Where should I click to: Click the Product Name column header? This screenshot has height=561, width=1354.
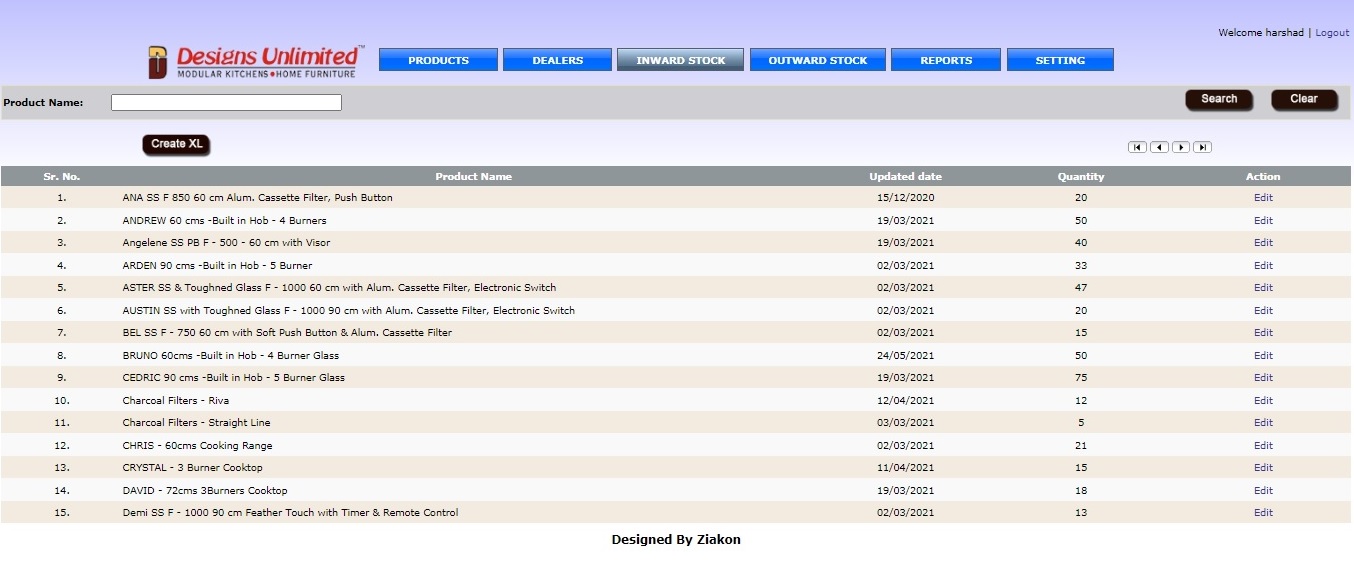pyautogui.click(x=473, y=177)
